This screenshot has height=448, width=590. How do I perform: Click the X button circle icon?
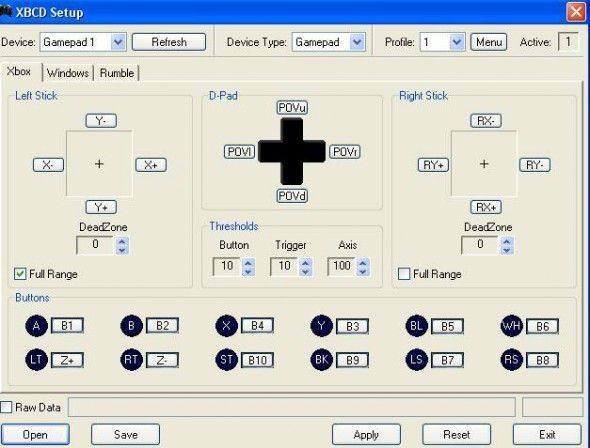click(x=227, y=325)
